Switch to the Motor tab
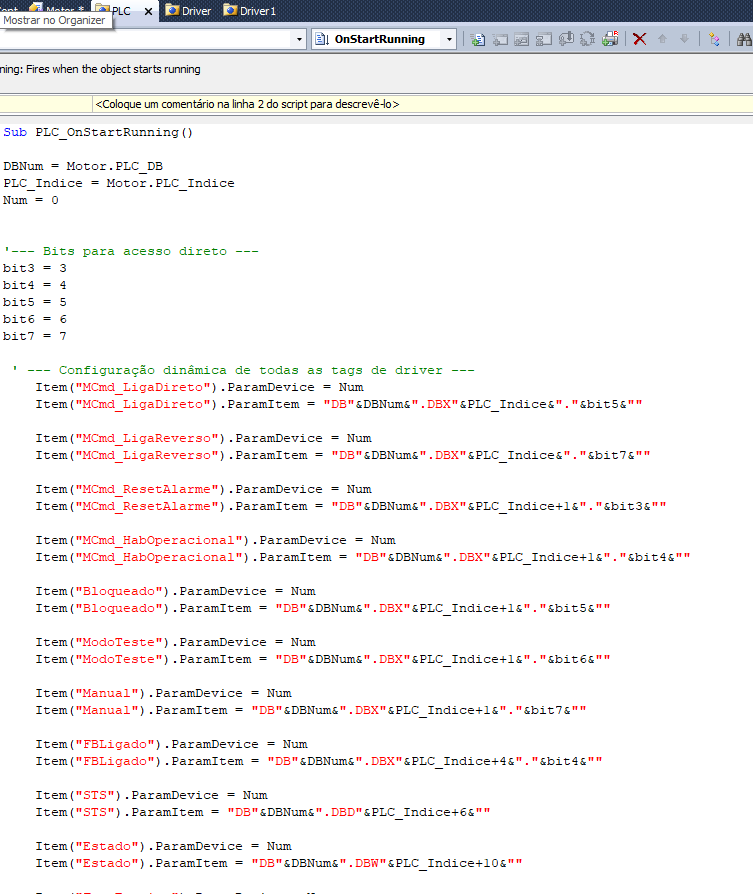 [60, 10]
